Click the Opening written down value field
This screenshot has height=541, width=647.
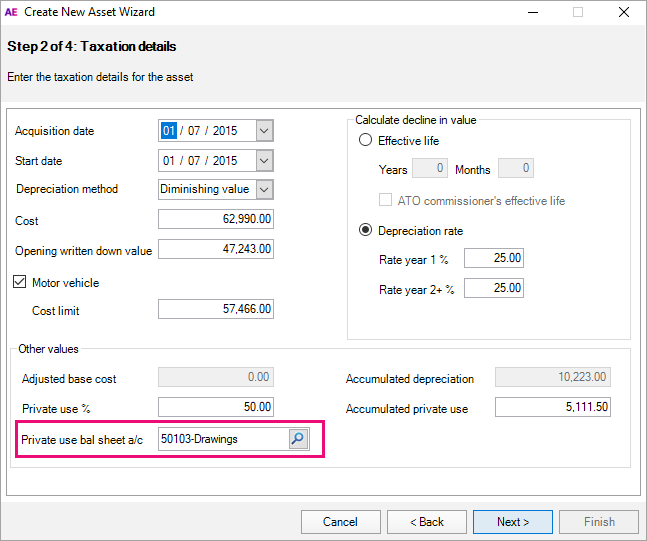[x=216, y=250]
